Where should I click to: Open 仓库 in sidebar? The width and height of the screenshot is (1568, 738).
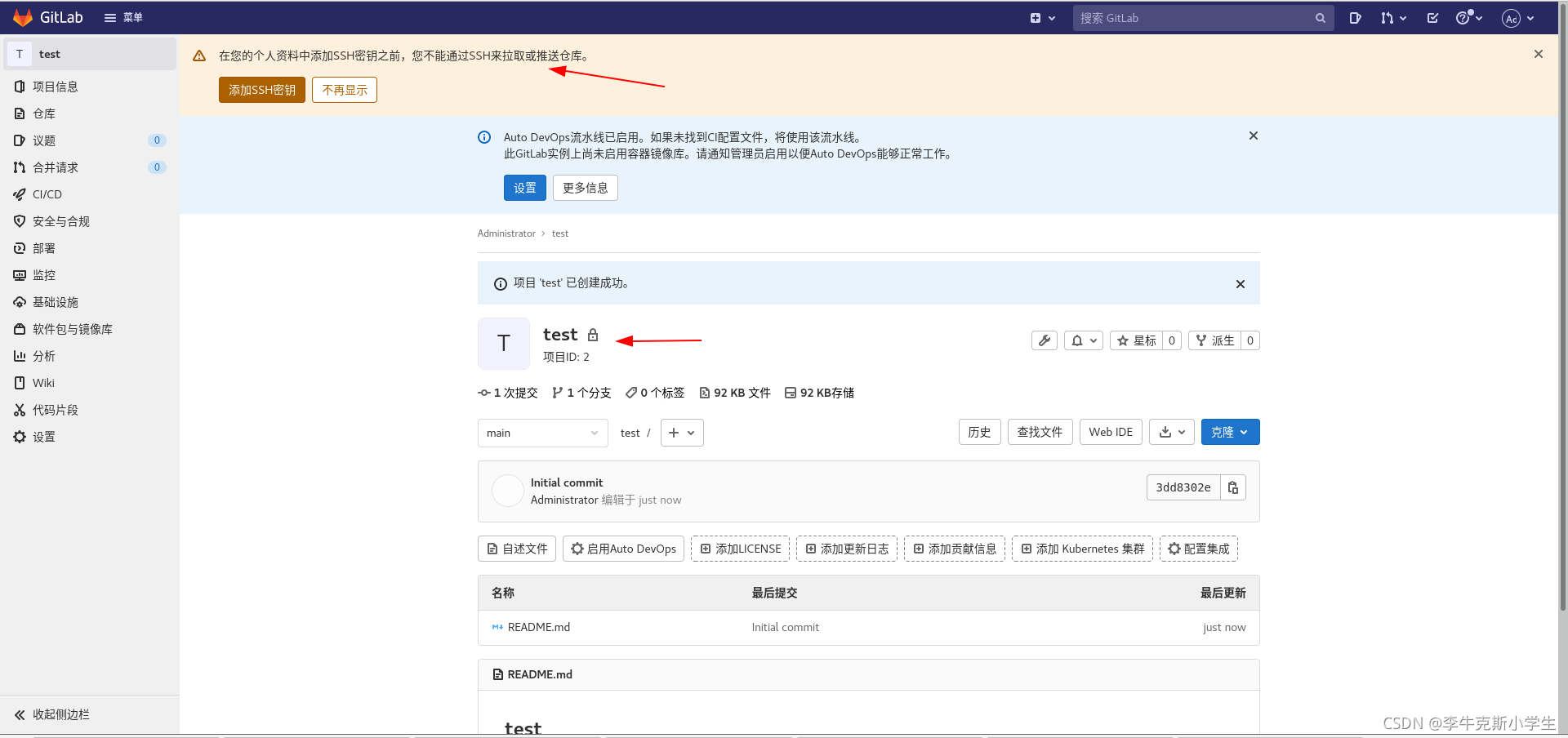pos(90,113)
